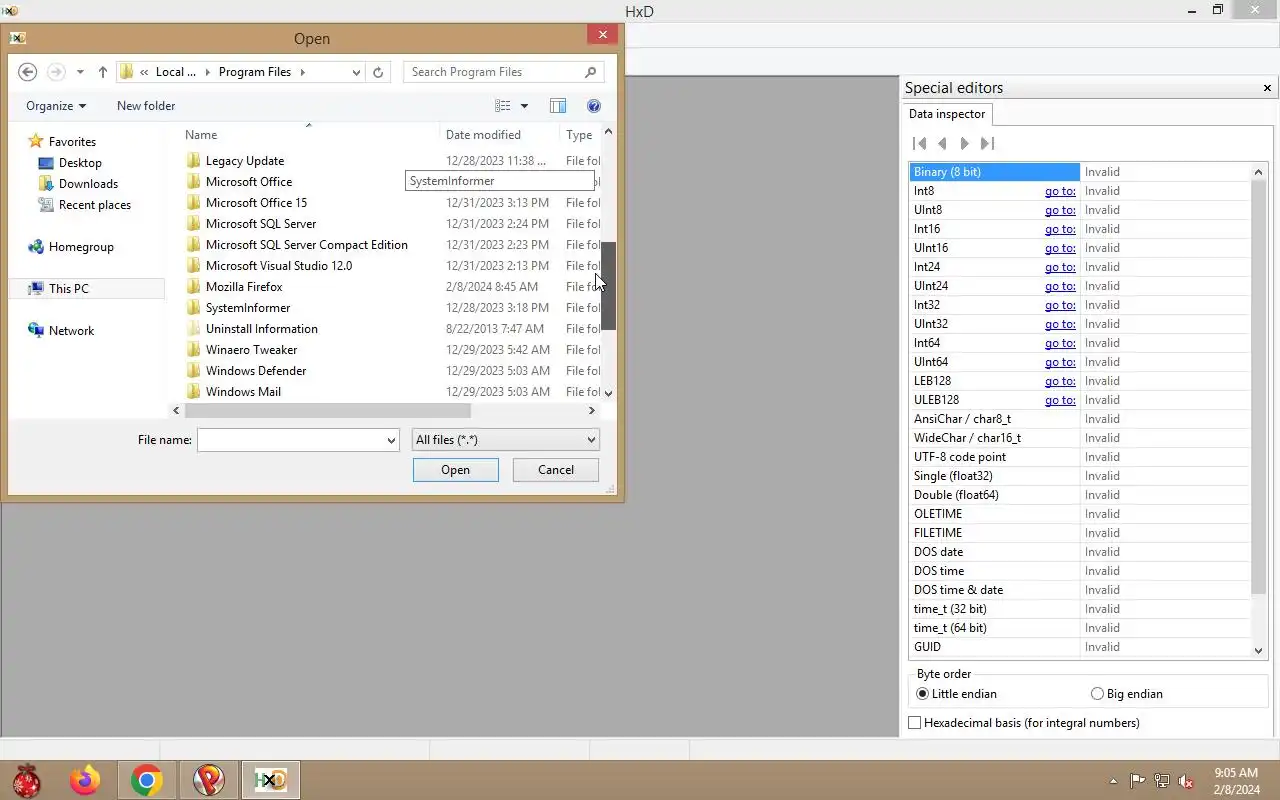Image resolution: width=1280 pixels, height=800 pixels.
Task: Change the file view layout icon
Action: pos(503,106)
